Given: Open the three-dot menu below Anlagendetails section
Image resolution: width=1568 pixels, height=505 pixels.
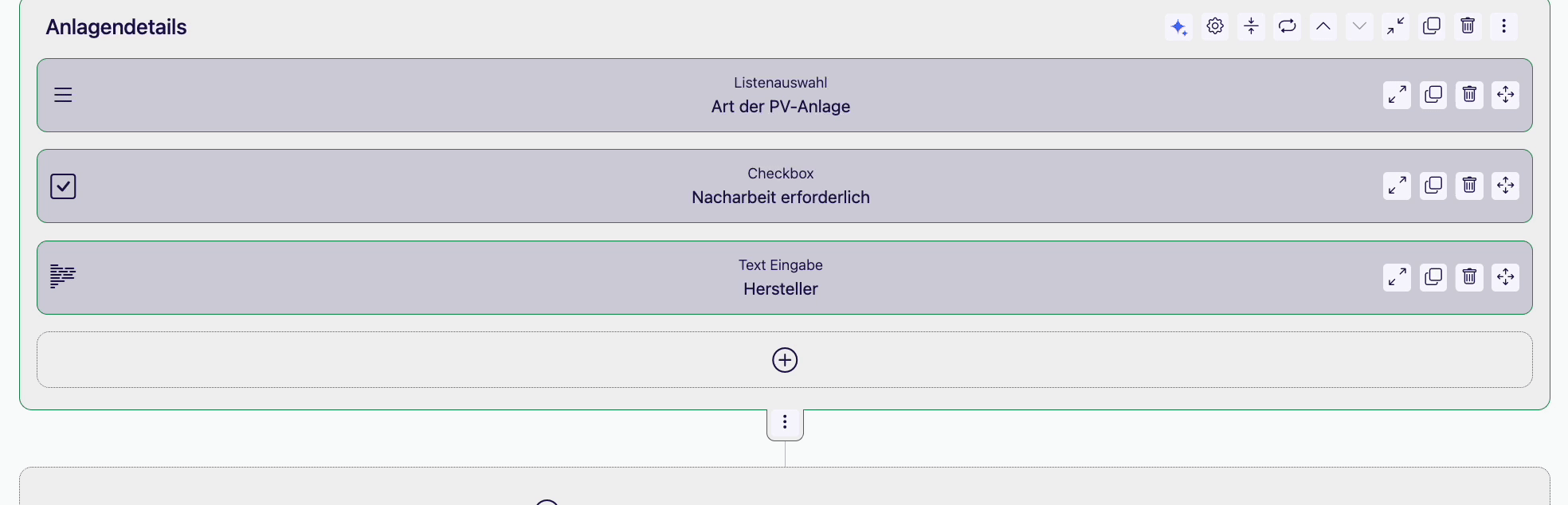Looking at the screenshot, I should coord(785,423).
